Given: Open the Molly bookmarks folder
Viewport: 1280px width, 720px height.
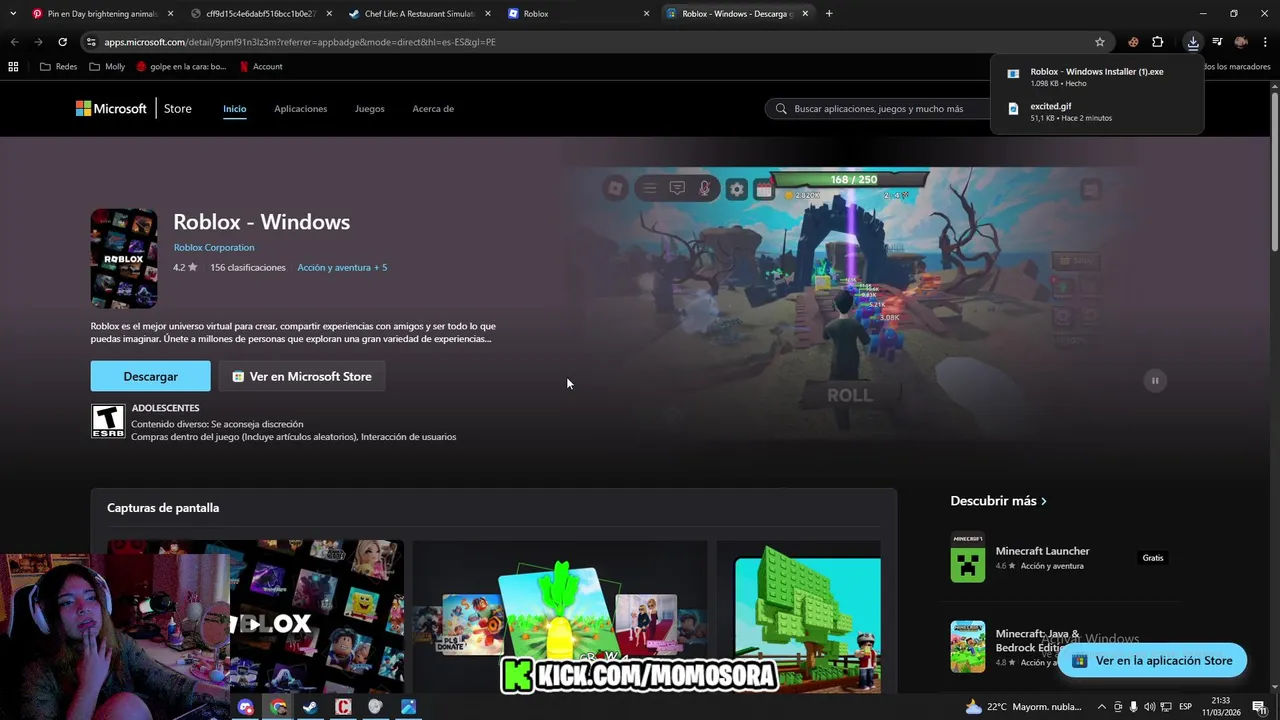Looking at the screenshot, I should [x=107, y=67].
